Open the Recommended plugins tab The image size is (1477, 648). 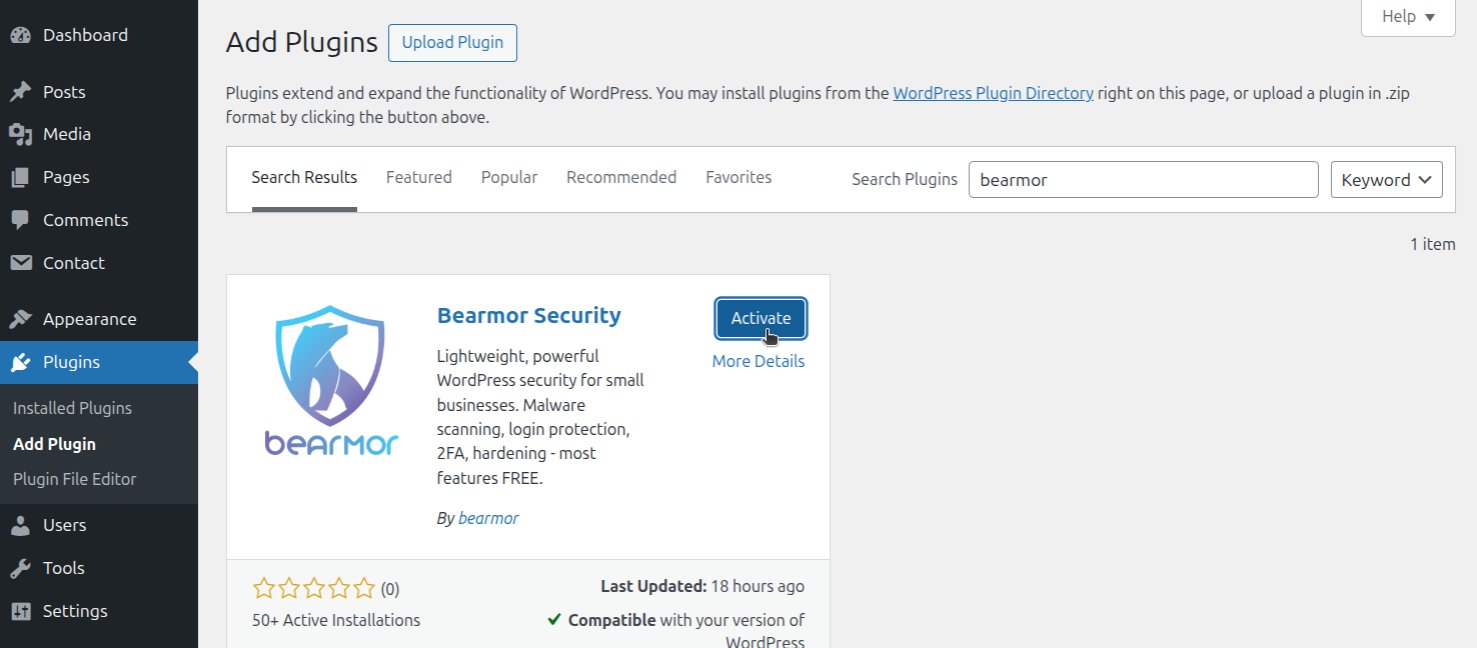click(621, 178)
